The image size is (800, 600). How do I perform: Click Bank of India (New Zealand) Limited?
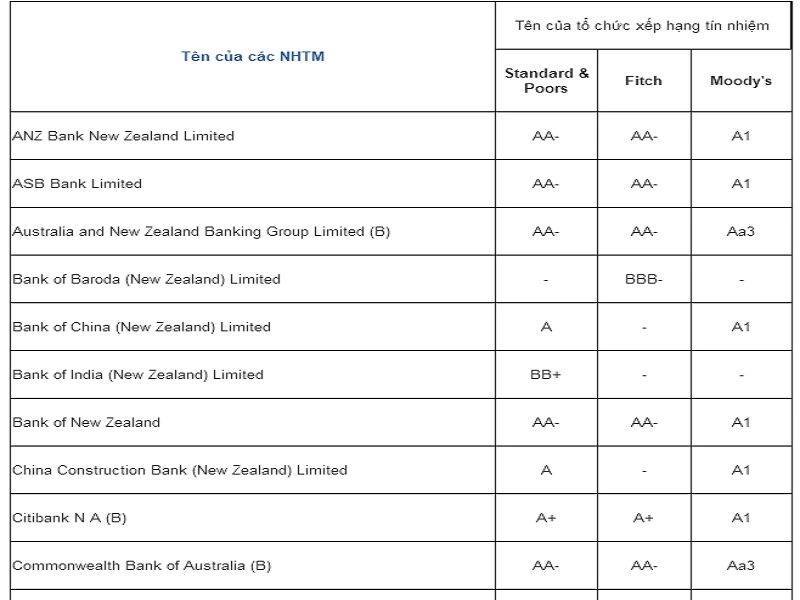pyautogui.click(x=138, y=375)
